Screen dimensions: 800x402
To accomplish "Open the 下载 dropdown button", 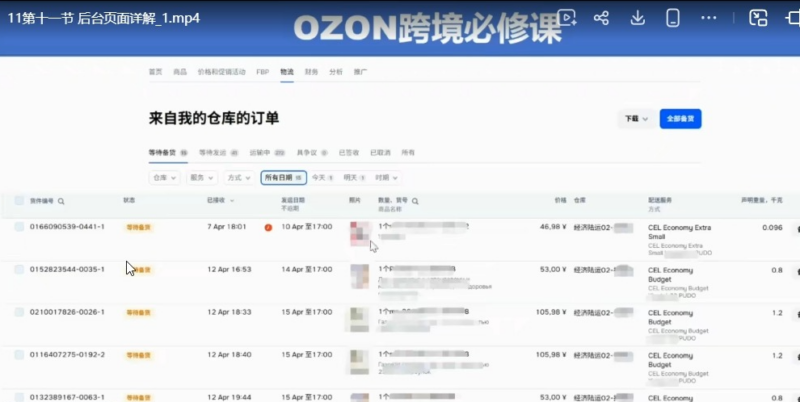I will click(x=636, y=119).
